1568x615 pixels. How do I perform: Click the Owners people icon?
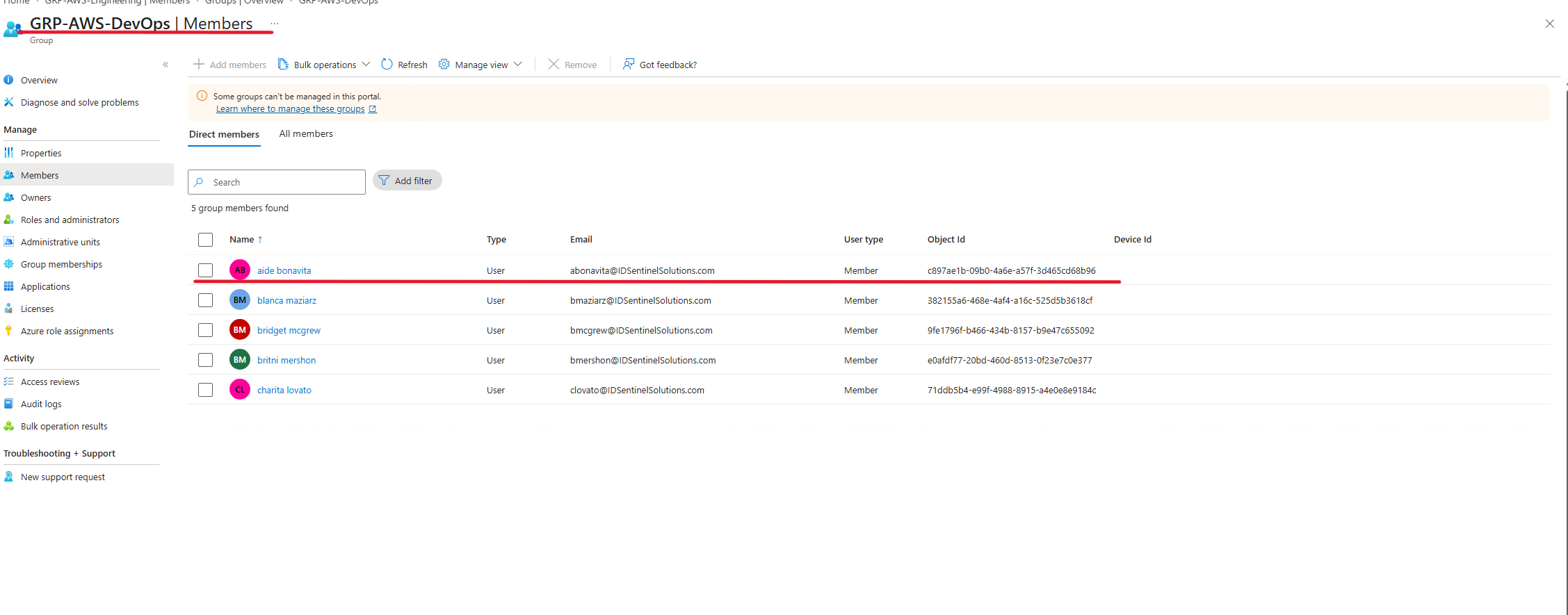point(8,197)
